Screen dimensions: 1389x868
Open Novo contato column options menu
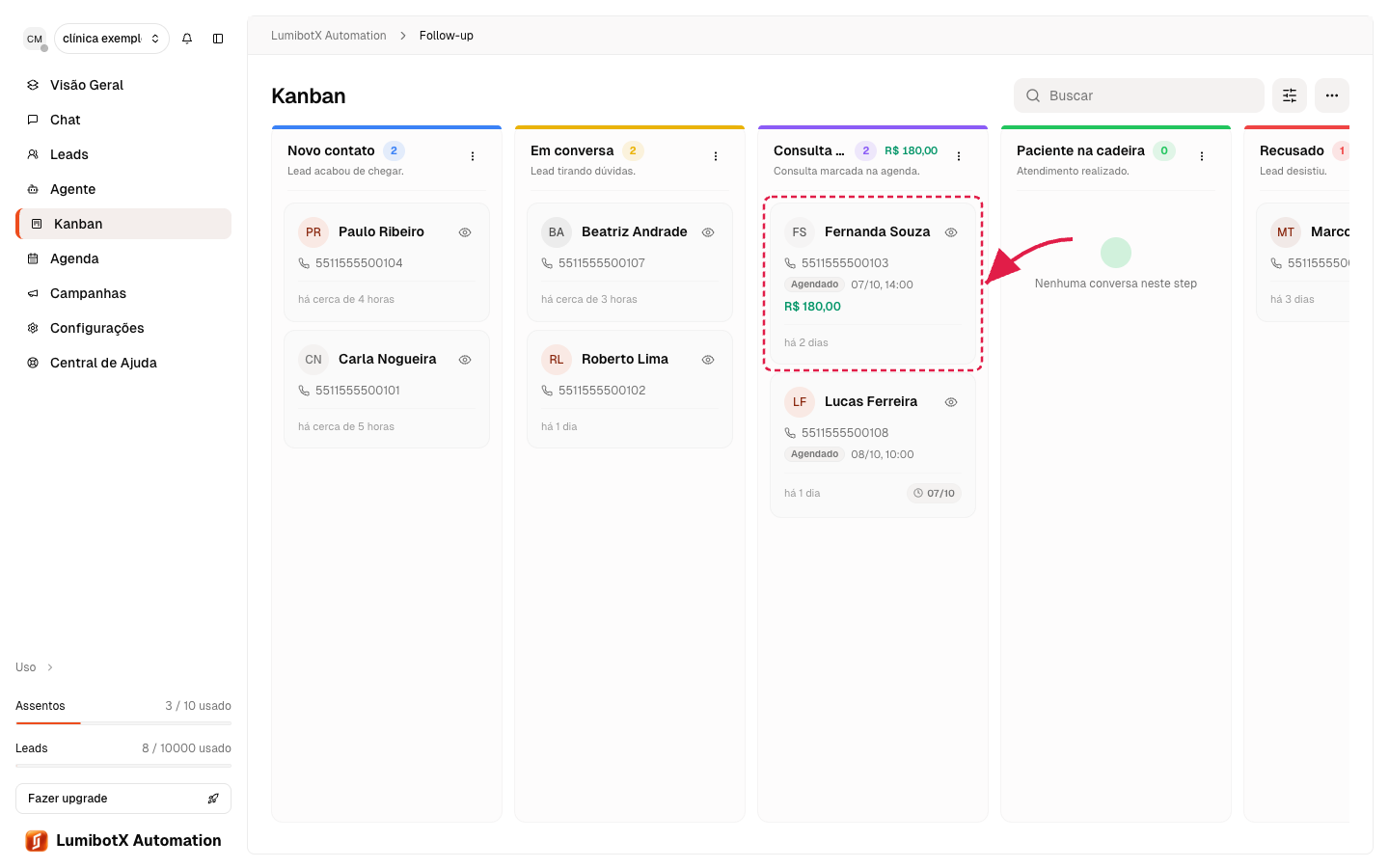pyautogui.click(x=473, y=156)
